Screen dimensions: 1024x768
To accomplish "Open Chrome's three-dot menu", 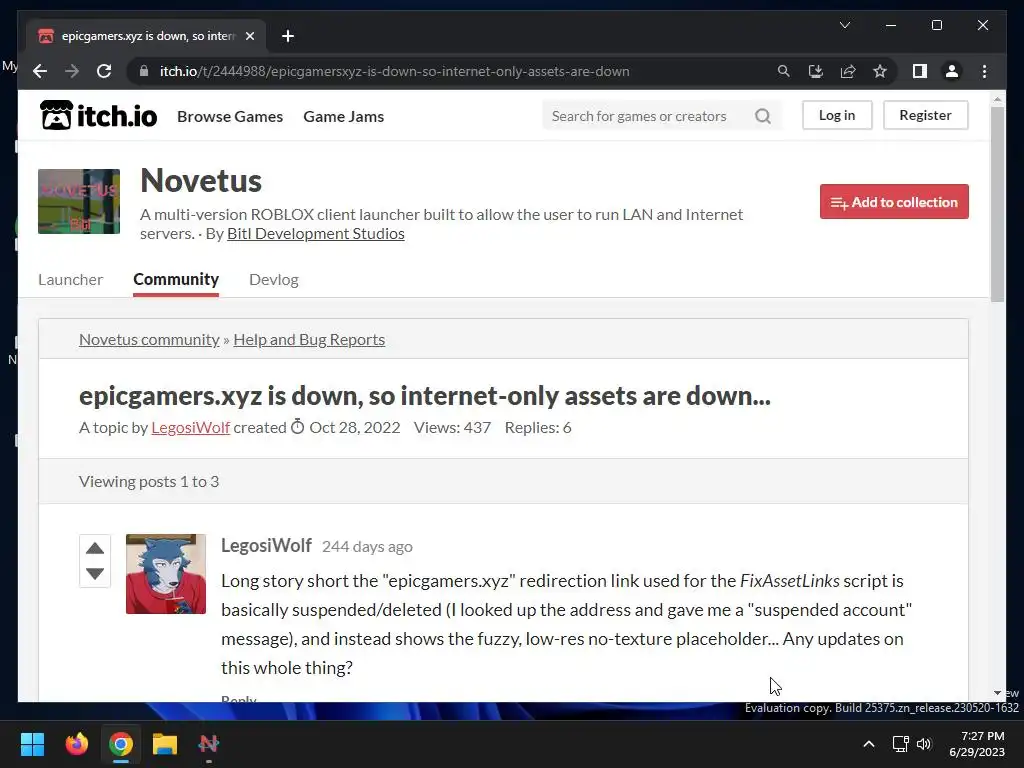I will click(x=984, y=71).
